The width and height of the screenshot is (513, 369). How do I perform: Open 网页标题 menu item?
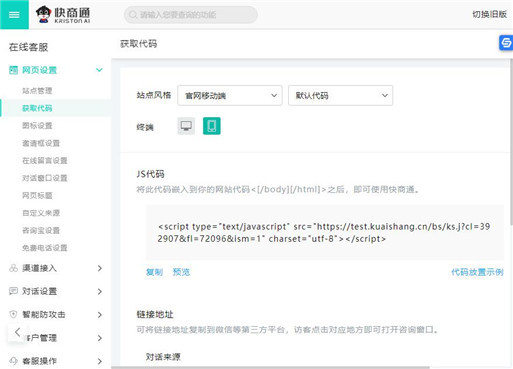click(37, 195)
